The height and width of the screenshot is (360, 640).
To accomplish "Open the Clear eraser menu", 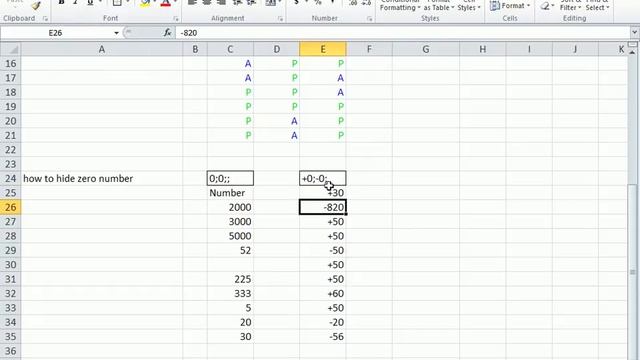I will tap(546, 6).
